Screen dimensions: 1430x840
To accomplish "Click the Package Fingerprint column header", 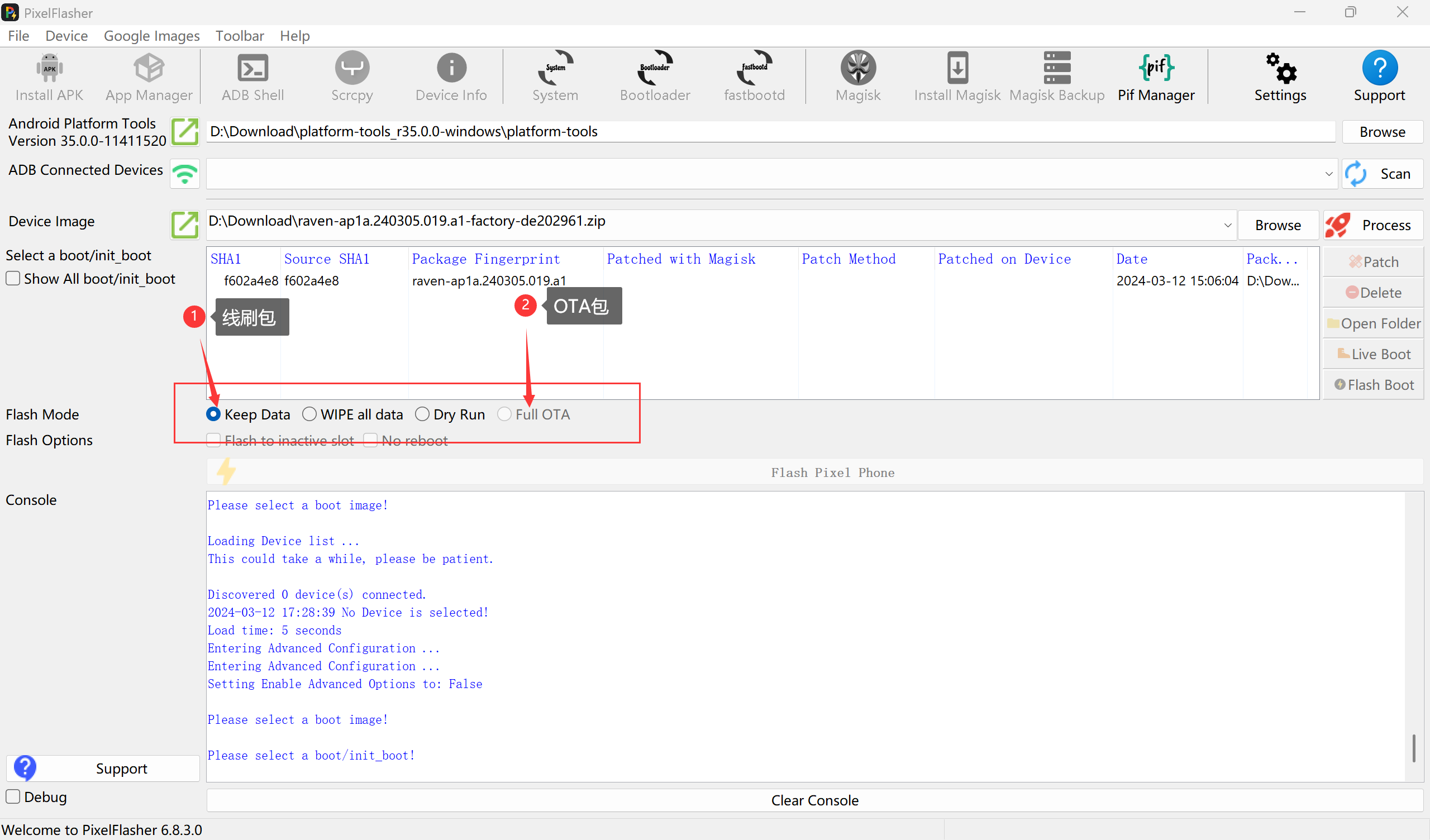I will click(x=506, y=259).
